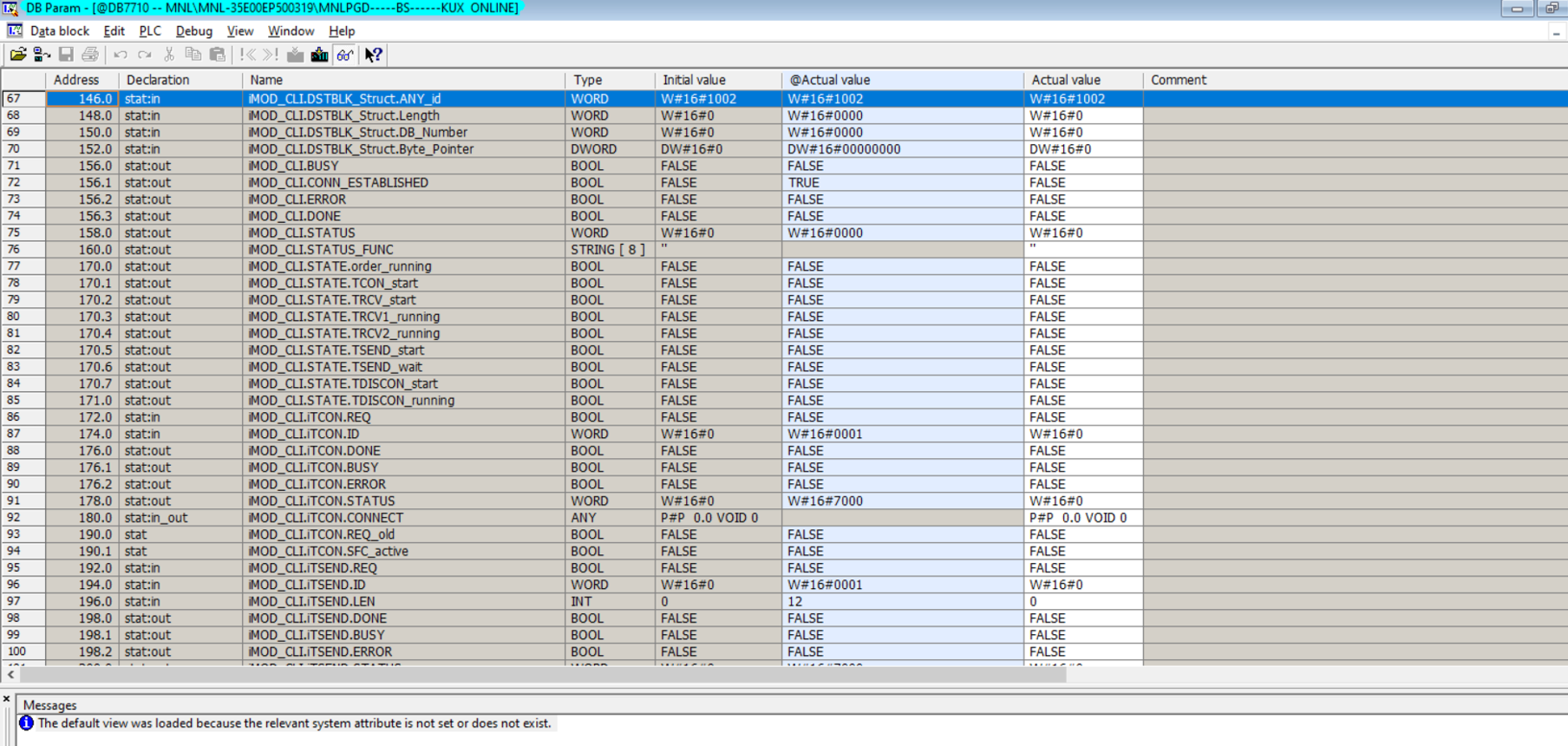Open the Data block menu
Screen dimensions: 1568x746
click(x=59, y=31)
